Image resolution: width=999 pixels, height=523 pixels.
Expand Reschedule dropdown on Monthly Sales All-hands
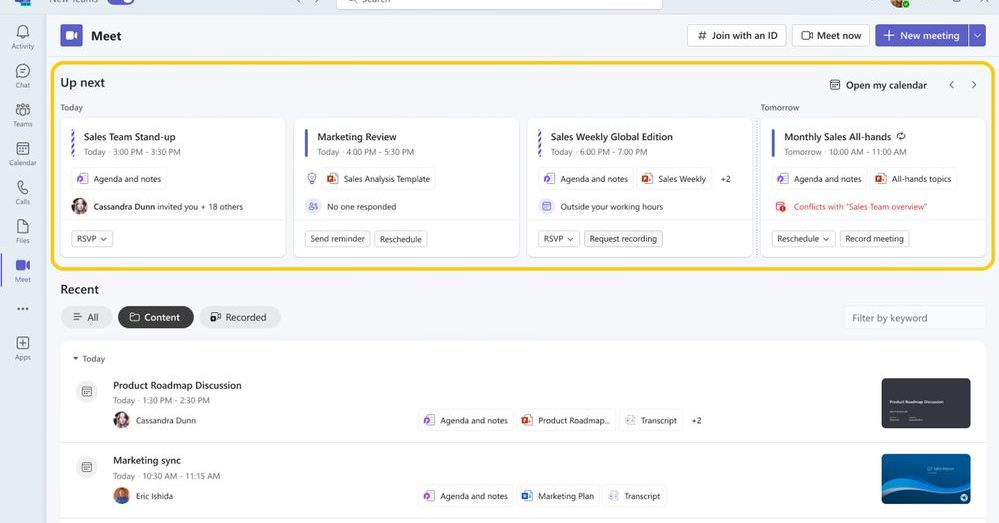(802, 239)
